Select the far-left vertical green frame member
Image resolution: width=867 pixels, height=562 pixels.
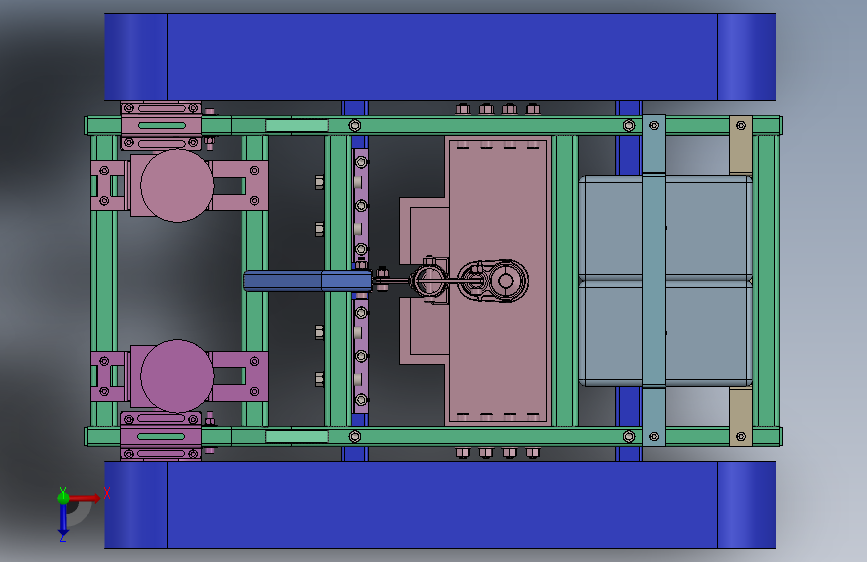(103, 281)
